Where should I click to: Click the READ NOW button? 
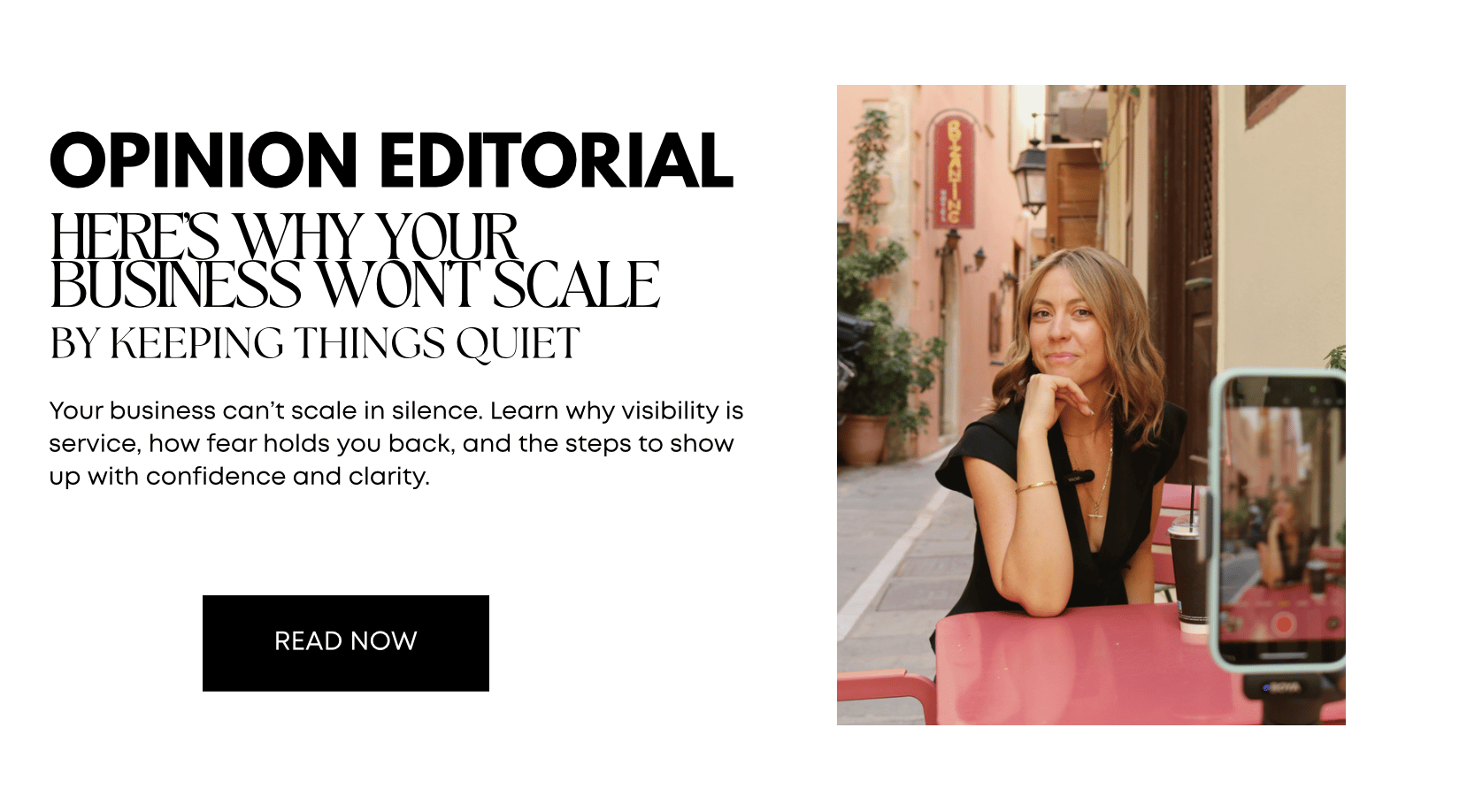[346, 643]
